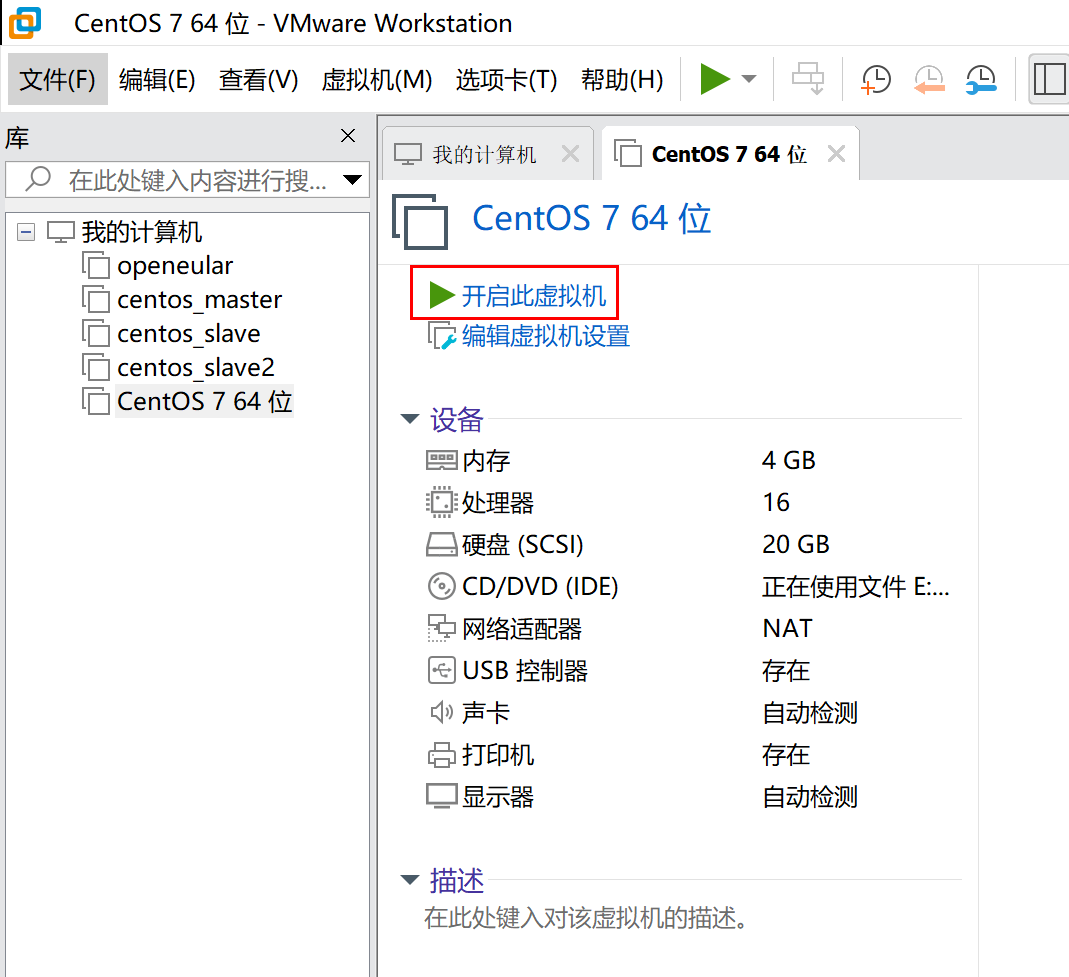Select the centos_slave virtual machine

pyautogui.click(x=188, y=333)
